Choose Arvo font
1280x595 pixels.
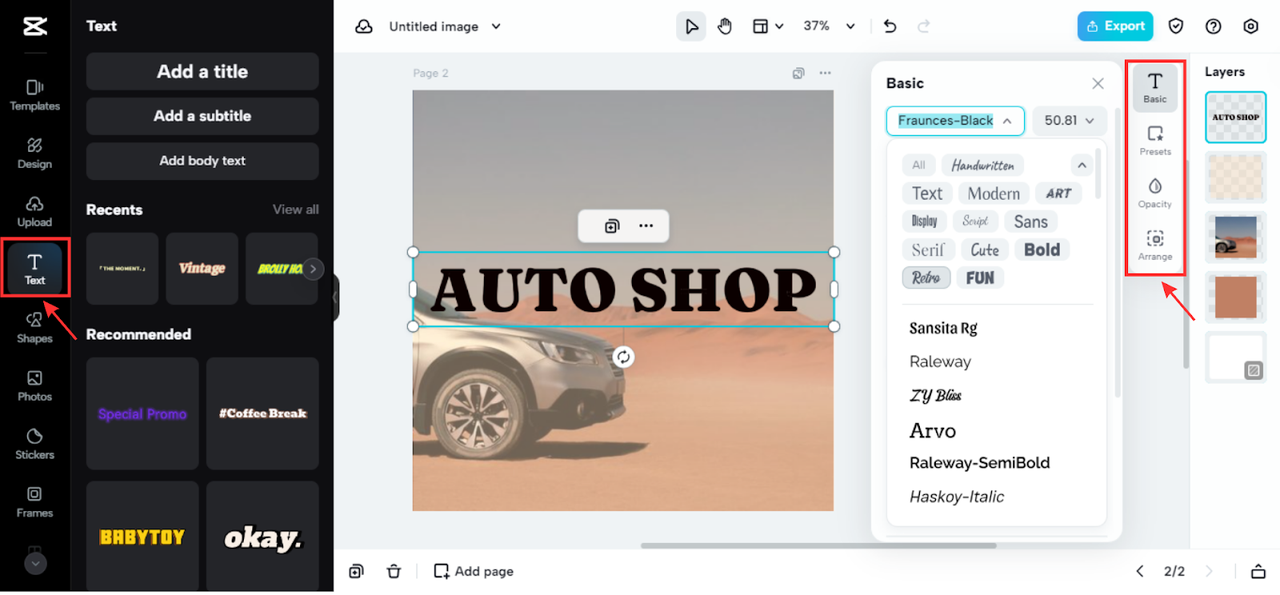(933, 430)
